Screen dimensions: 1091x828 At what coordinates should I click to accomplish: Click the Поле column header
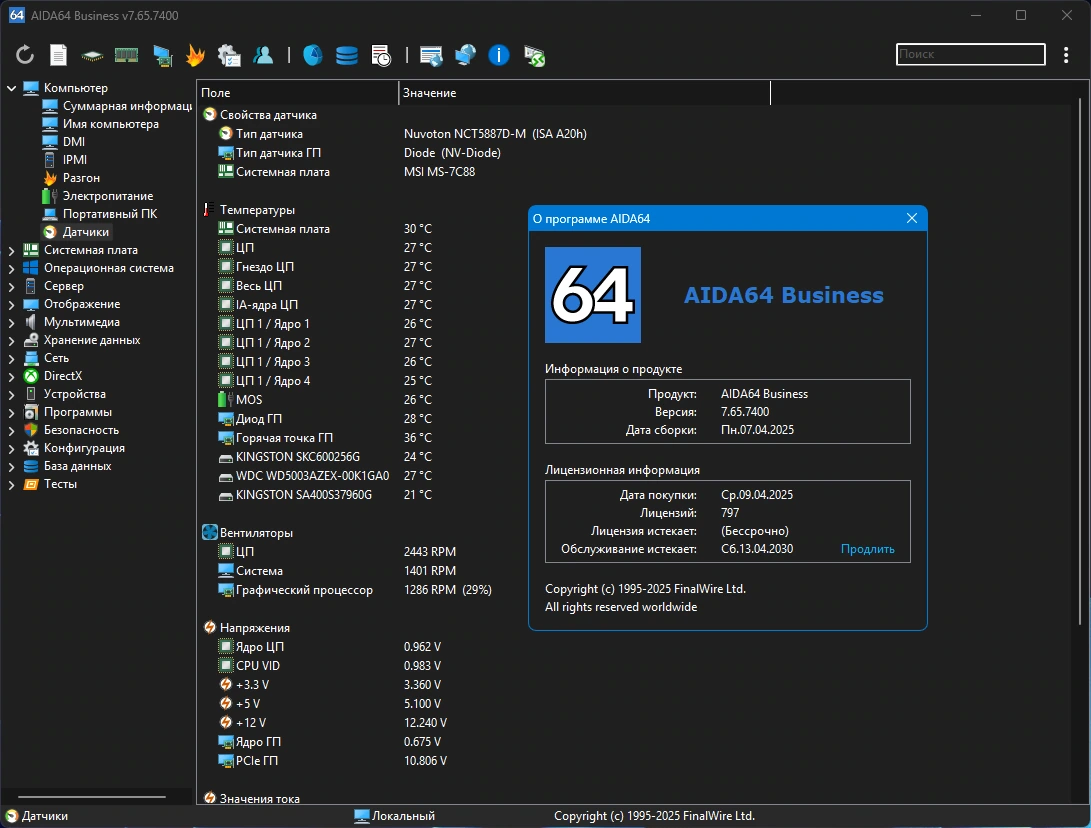click(x=298, y=93)
